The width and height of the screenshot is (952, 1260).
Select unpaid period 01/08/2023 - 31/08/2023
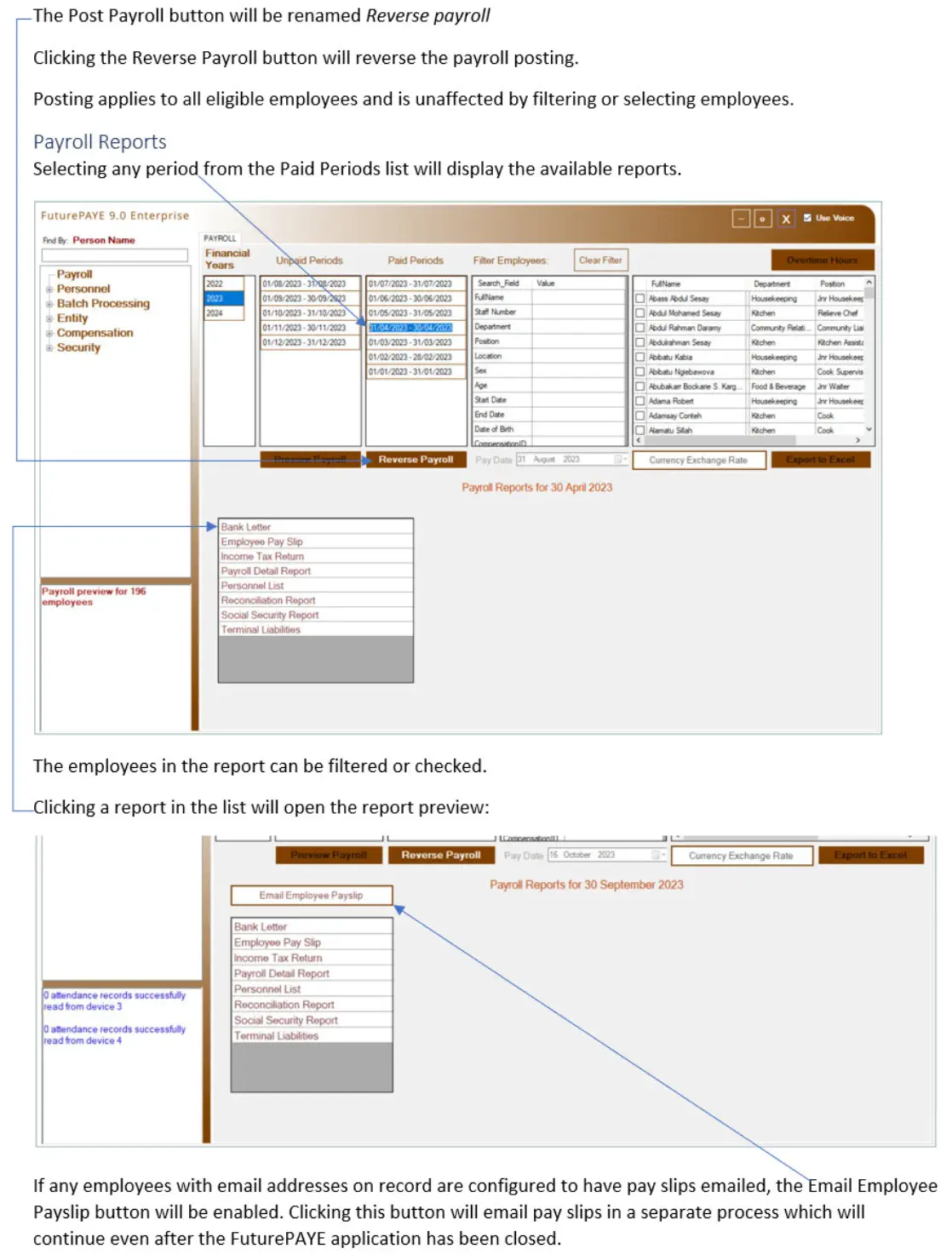pyautogui.click(x=310, y=284)
